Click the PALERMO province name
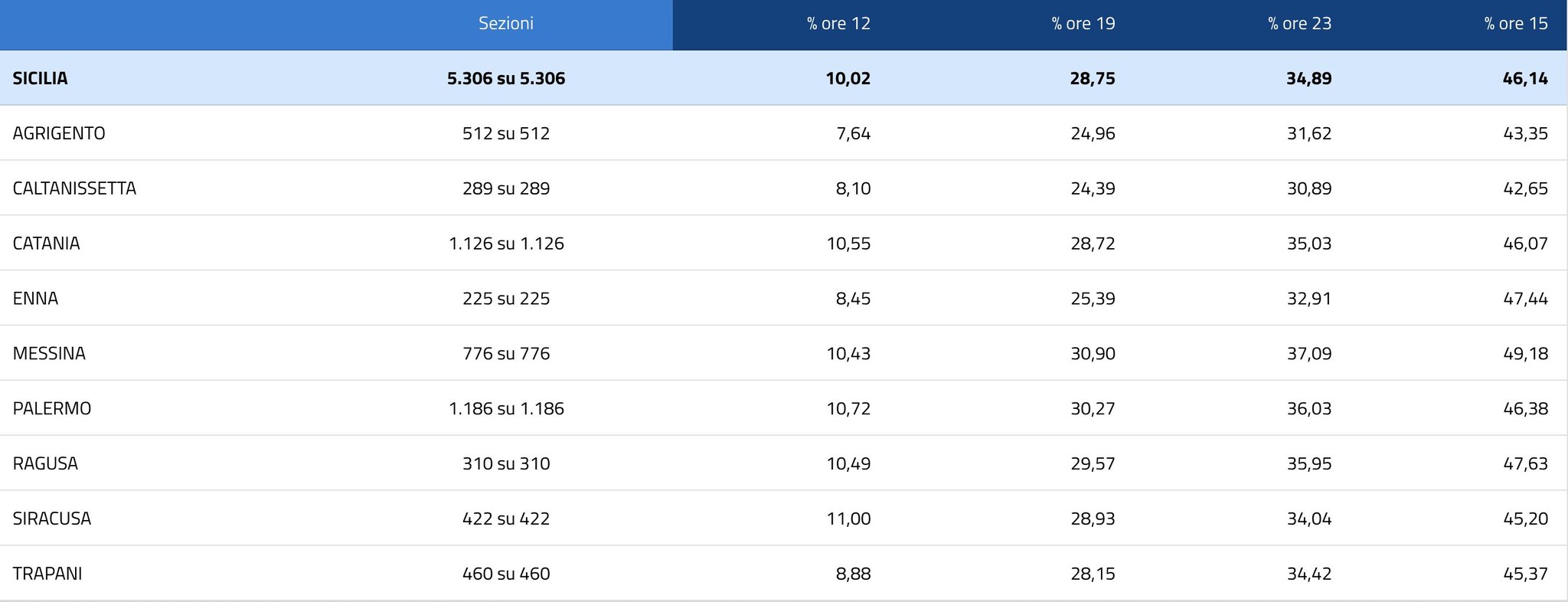This screenshot has width=1568, height=602. click(x=52, y=409)
